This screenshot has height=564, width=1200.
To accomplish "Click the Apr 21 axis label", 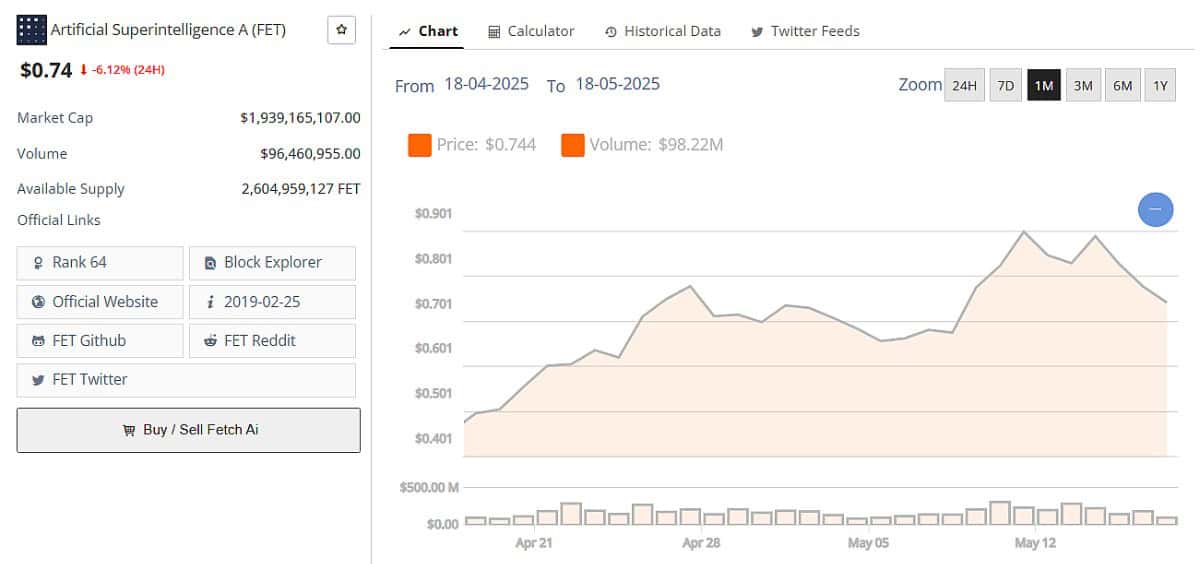I will (x=534, y=543).
